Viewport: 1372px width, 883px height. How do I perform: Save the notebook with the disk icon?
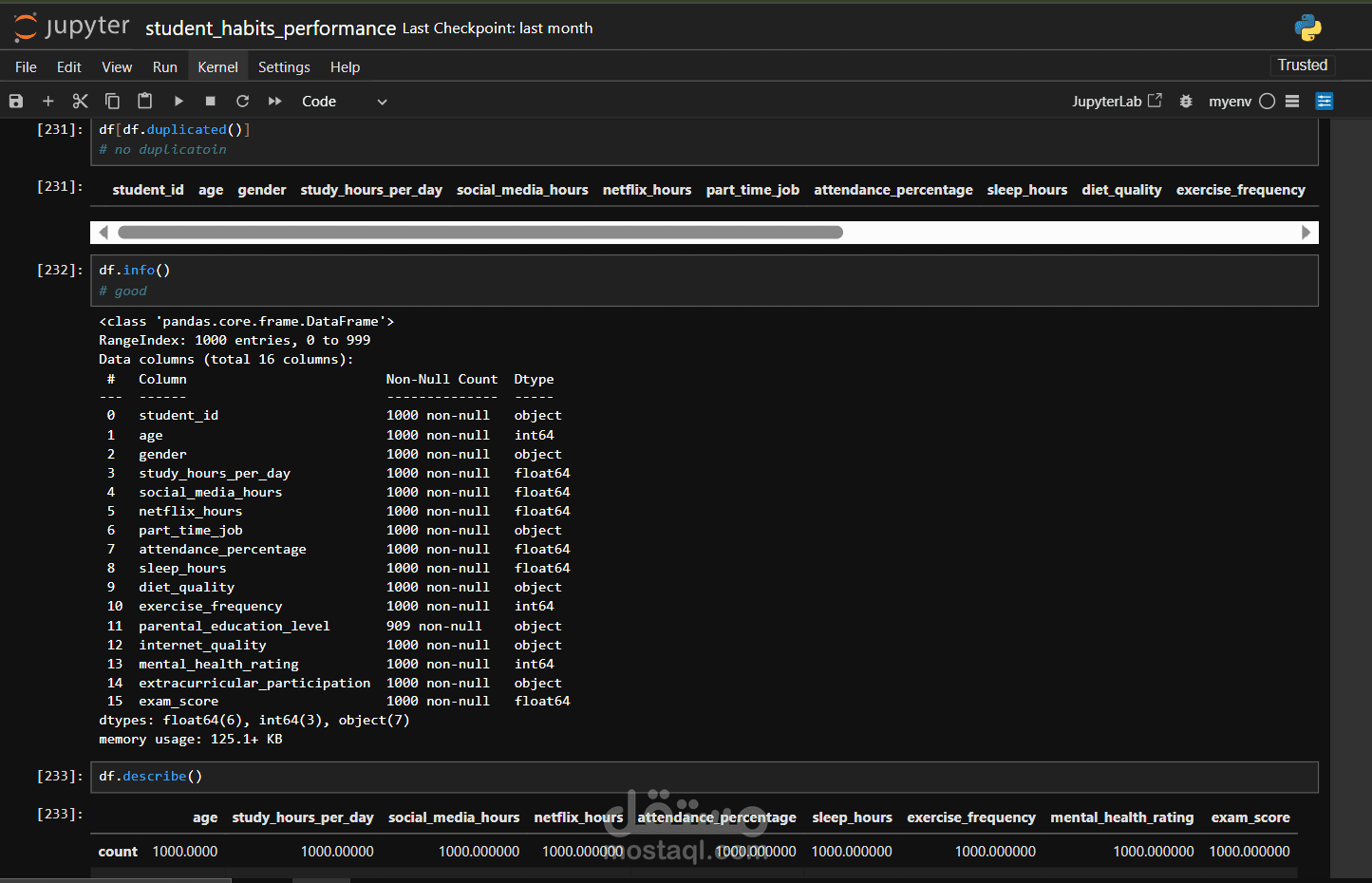pos(16,101)
